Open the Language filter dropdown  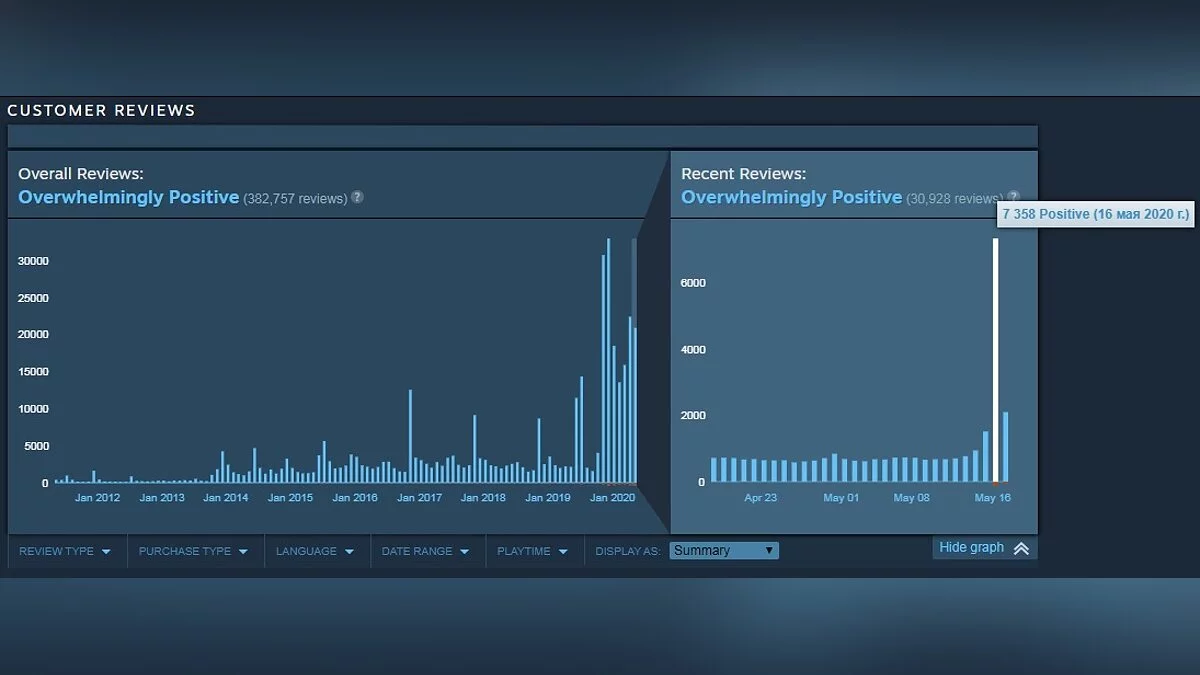[316, 551]
